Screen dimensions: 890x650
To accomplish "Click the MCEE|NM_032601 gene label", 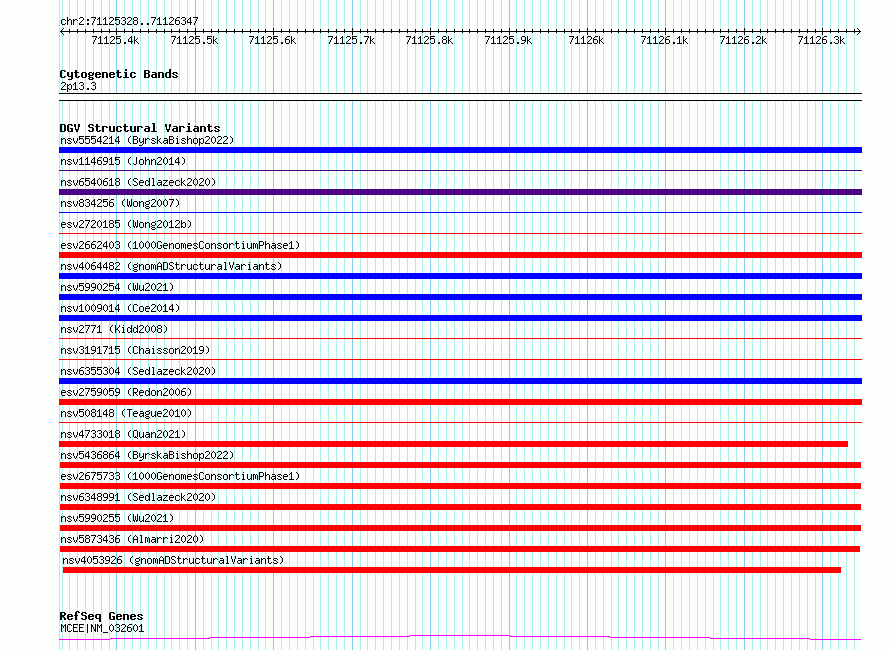I will tap(102, 628).
